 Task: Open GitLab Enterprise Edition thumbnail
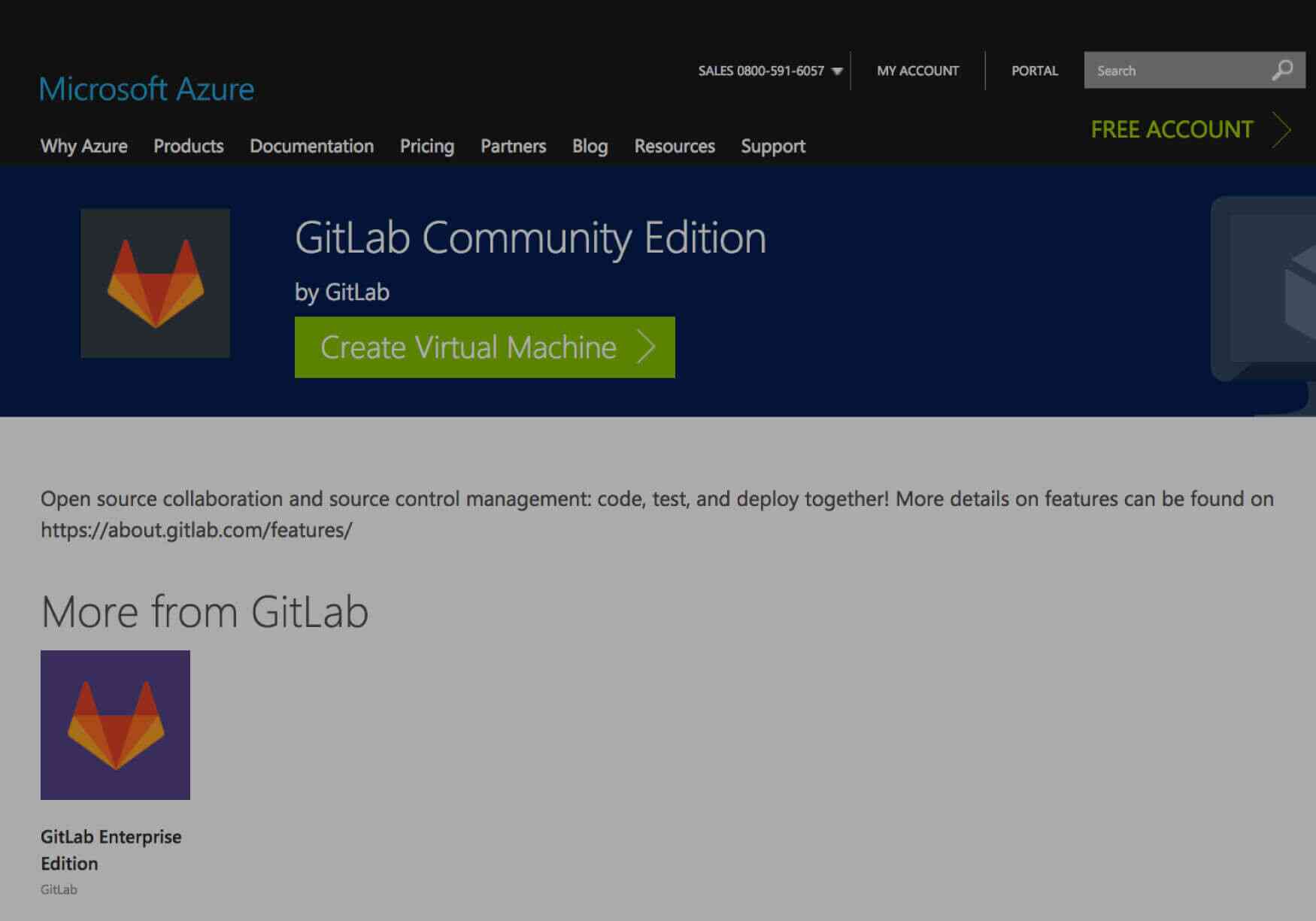pyautogui.click(x=116, y=724)
